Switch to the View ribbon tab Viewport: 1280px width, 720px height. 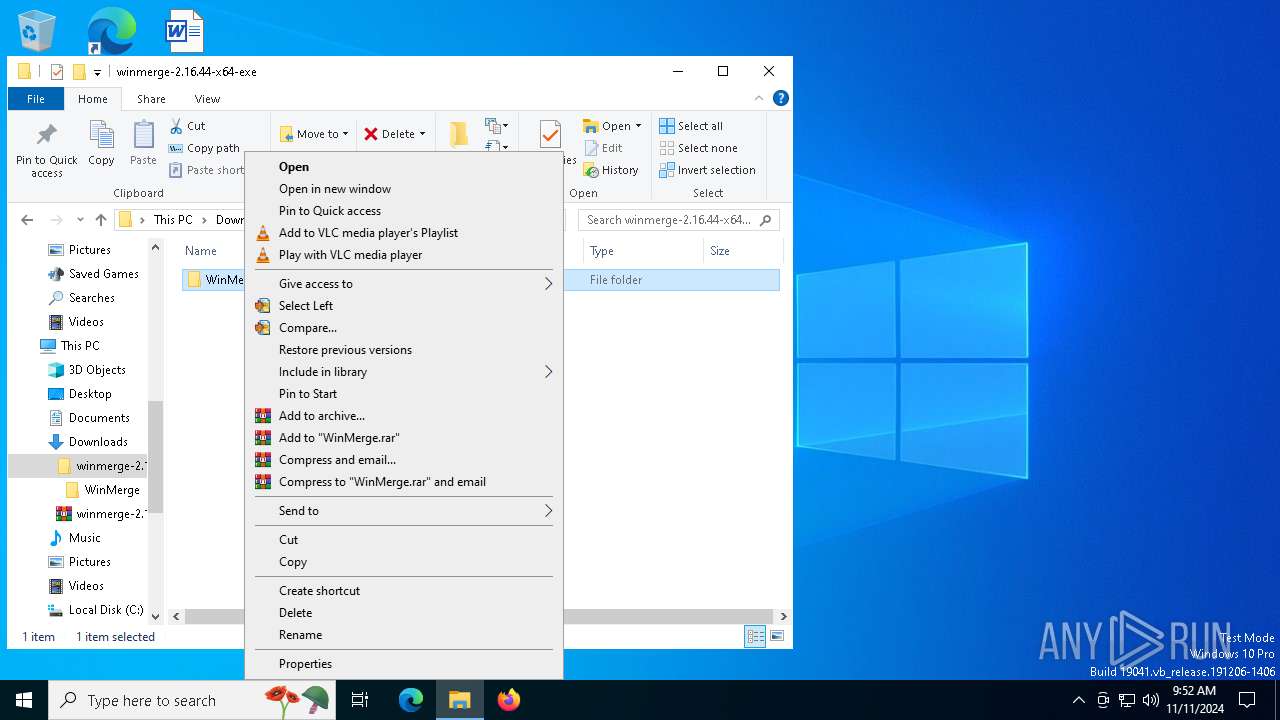[x=207, y=99]
